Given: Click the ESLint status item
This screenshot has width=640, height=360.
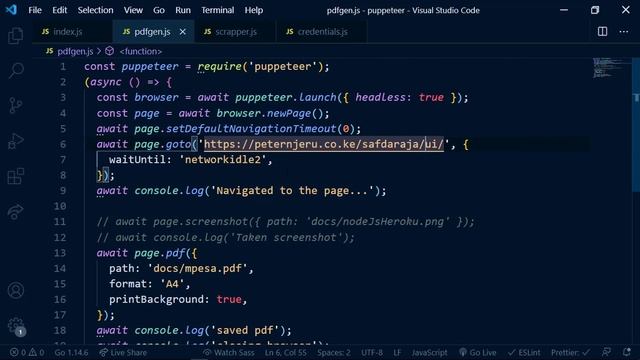Looking at the screenshot, I should click(x=524, y=353).
